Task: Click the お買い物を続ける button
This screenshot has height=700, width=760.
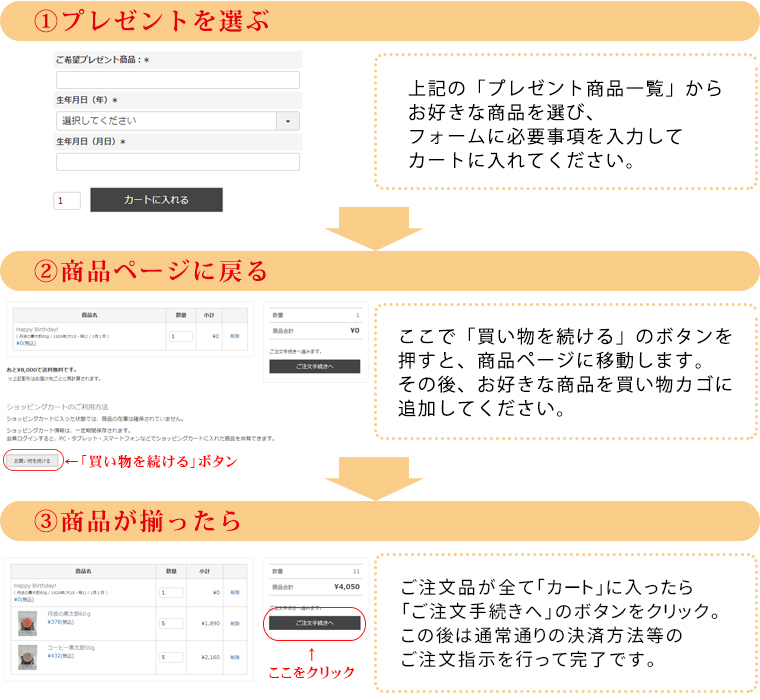Action: [x=31, y=461]
